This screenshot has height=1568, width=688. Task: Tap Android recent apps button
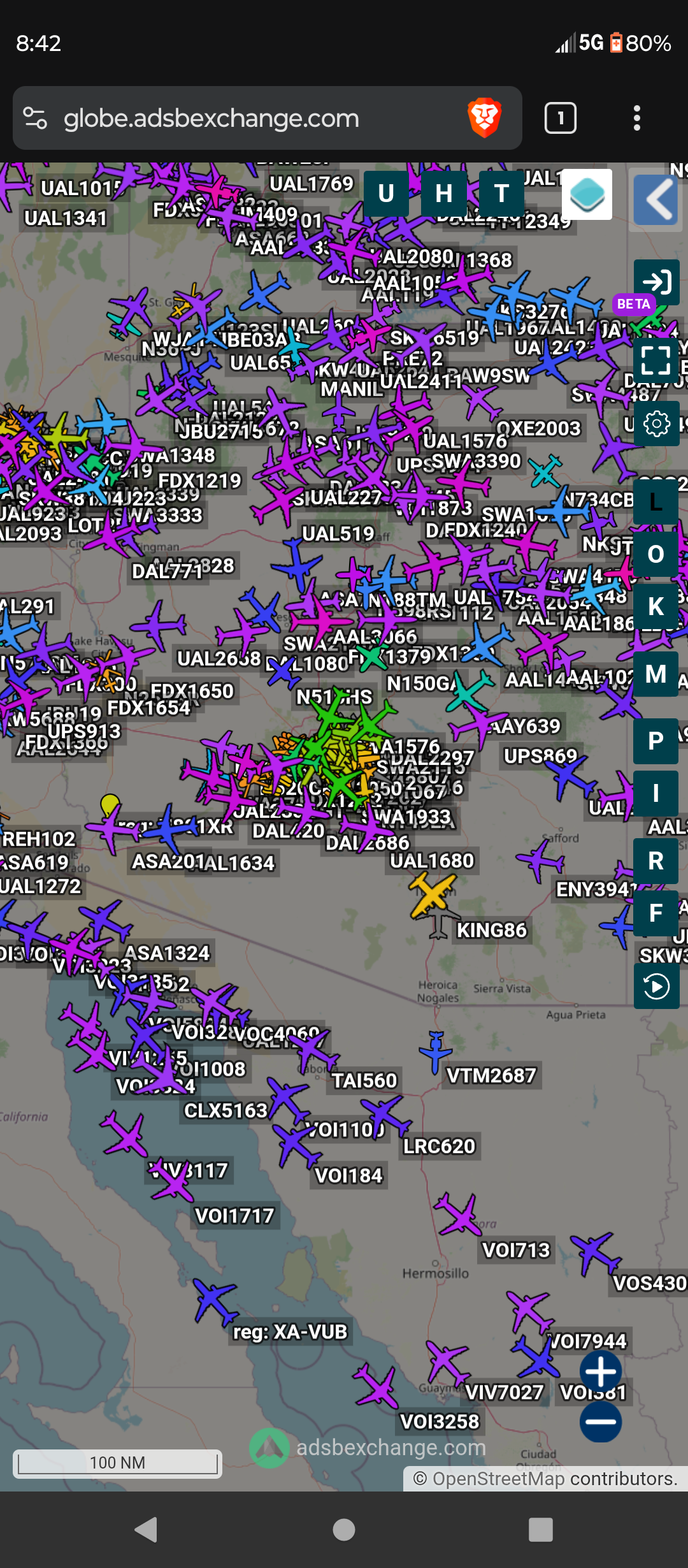pos(541,1529)
